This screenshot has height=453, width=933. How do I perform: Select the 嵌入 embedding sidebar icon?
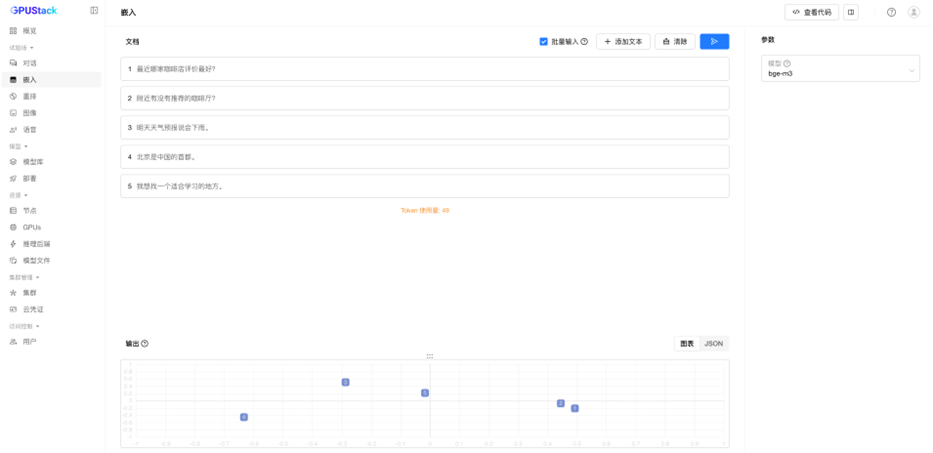click(x=13, y=79)
